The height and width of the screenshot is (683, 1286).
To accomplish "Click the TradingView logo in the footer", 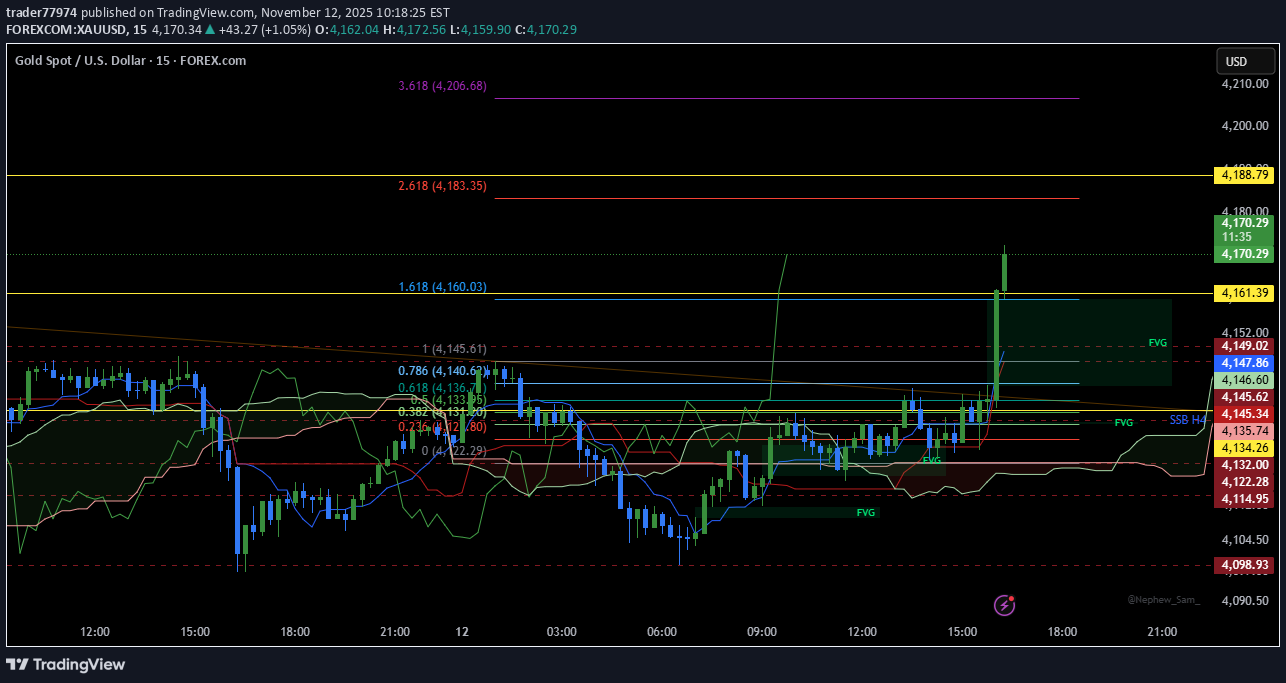I will [x=65, y=664].
